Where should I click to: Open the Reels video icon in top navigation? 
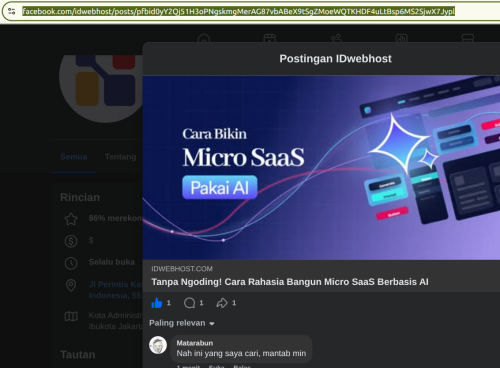point(270,38)
